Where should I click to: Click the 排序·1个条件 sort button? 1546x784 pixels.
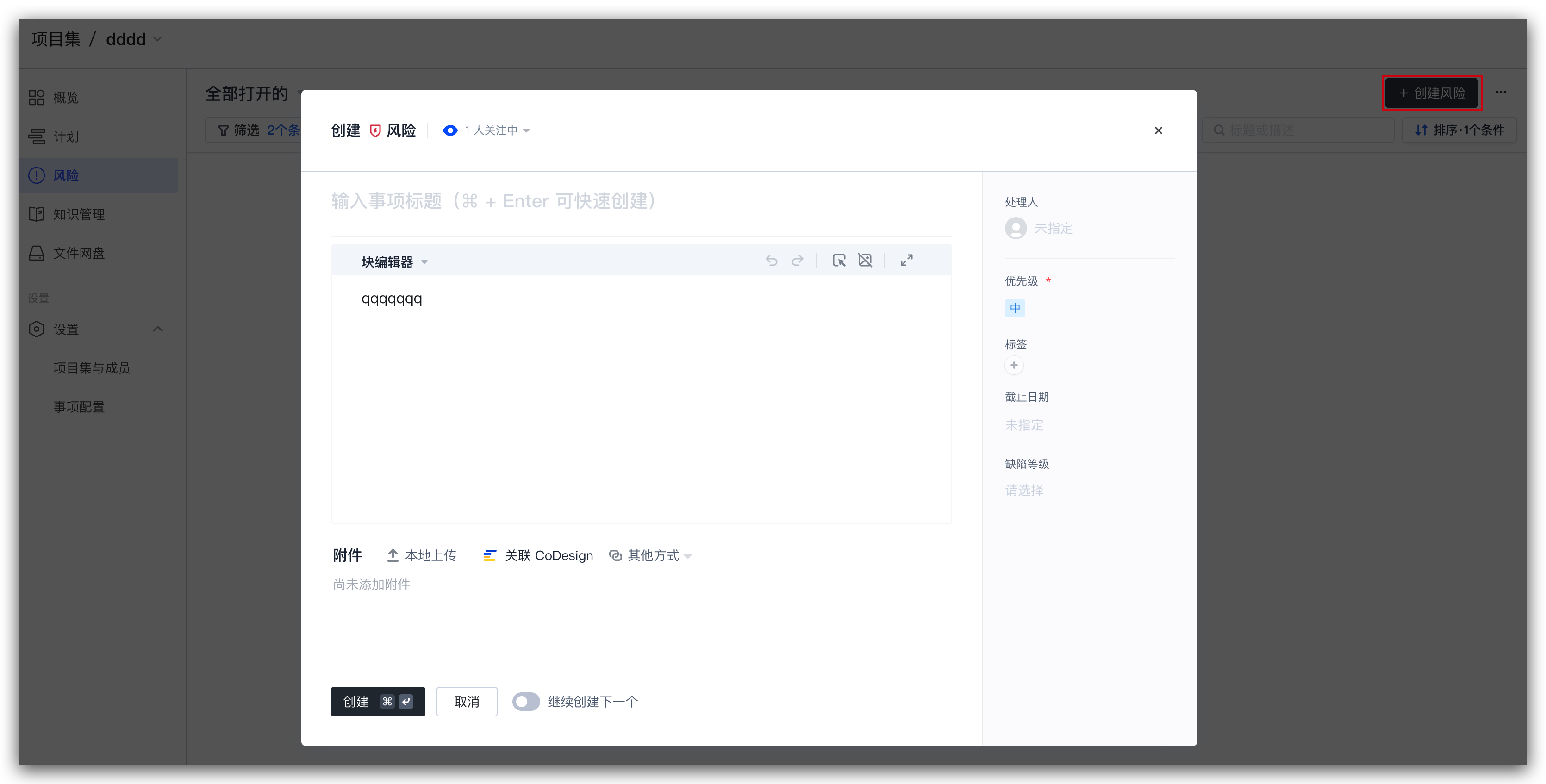(1459, 130)
